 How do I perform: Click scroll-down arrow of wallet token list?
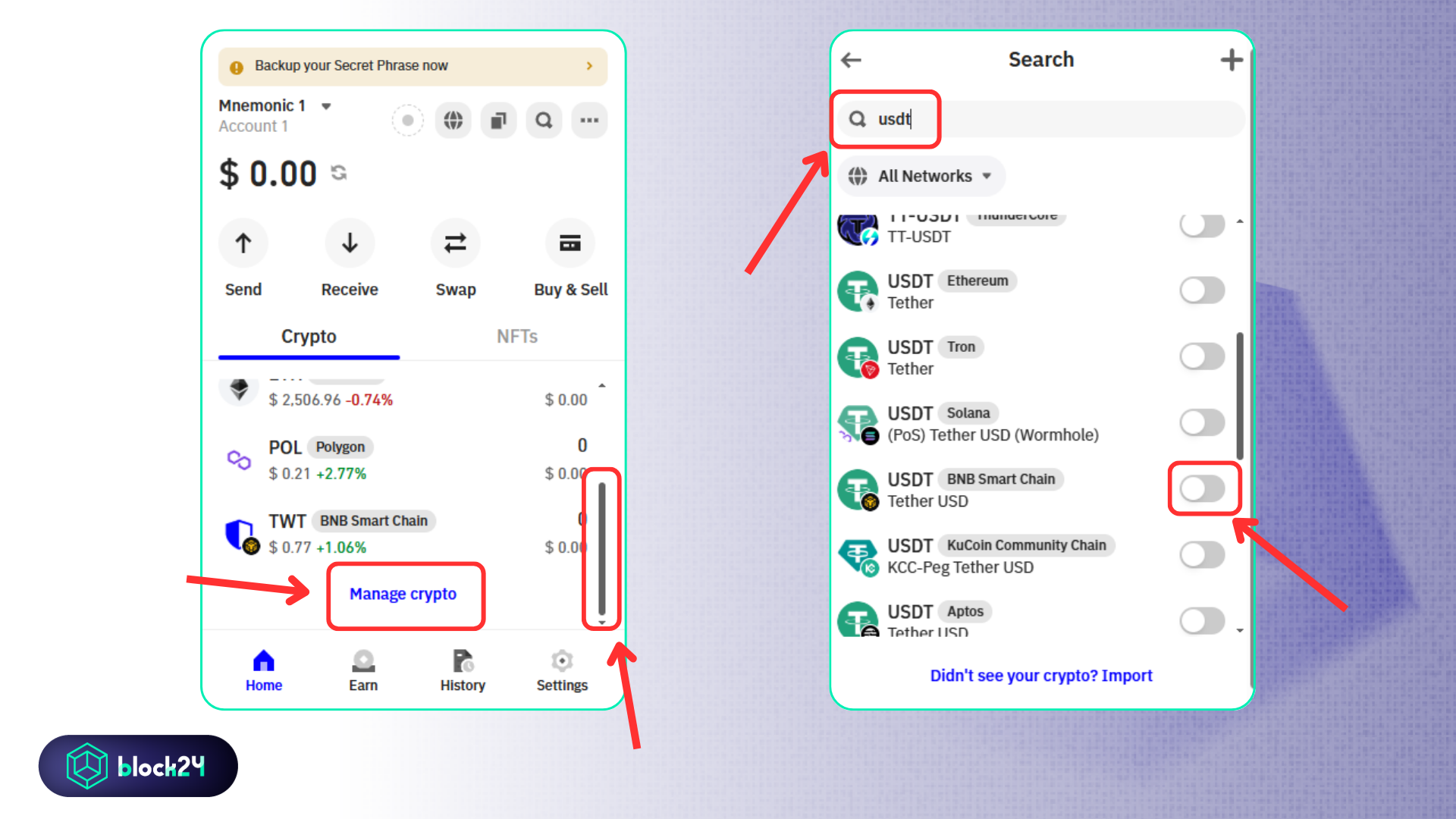602,623
